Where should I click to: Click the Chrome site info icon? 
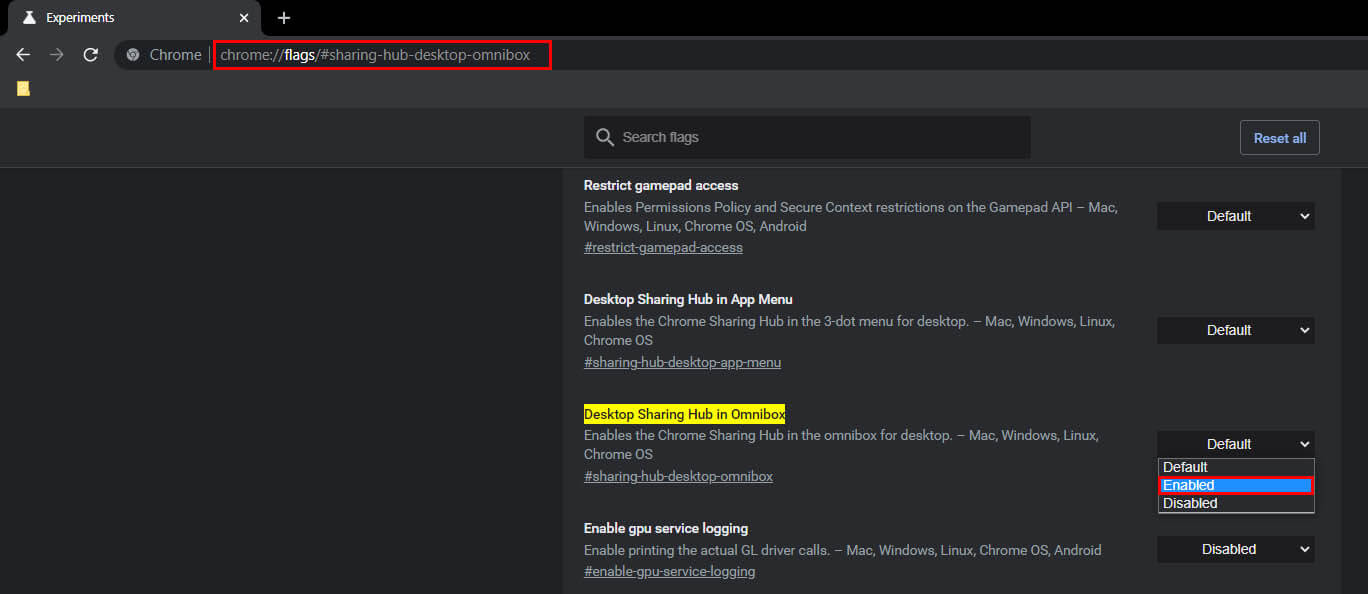pos(133,55)
